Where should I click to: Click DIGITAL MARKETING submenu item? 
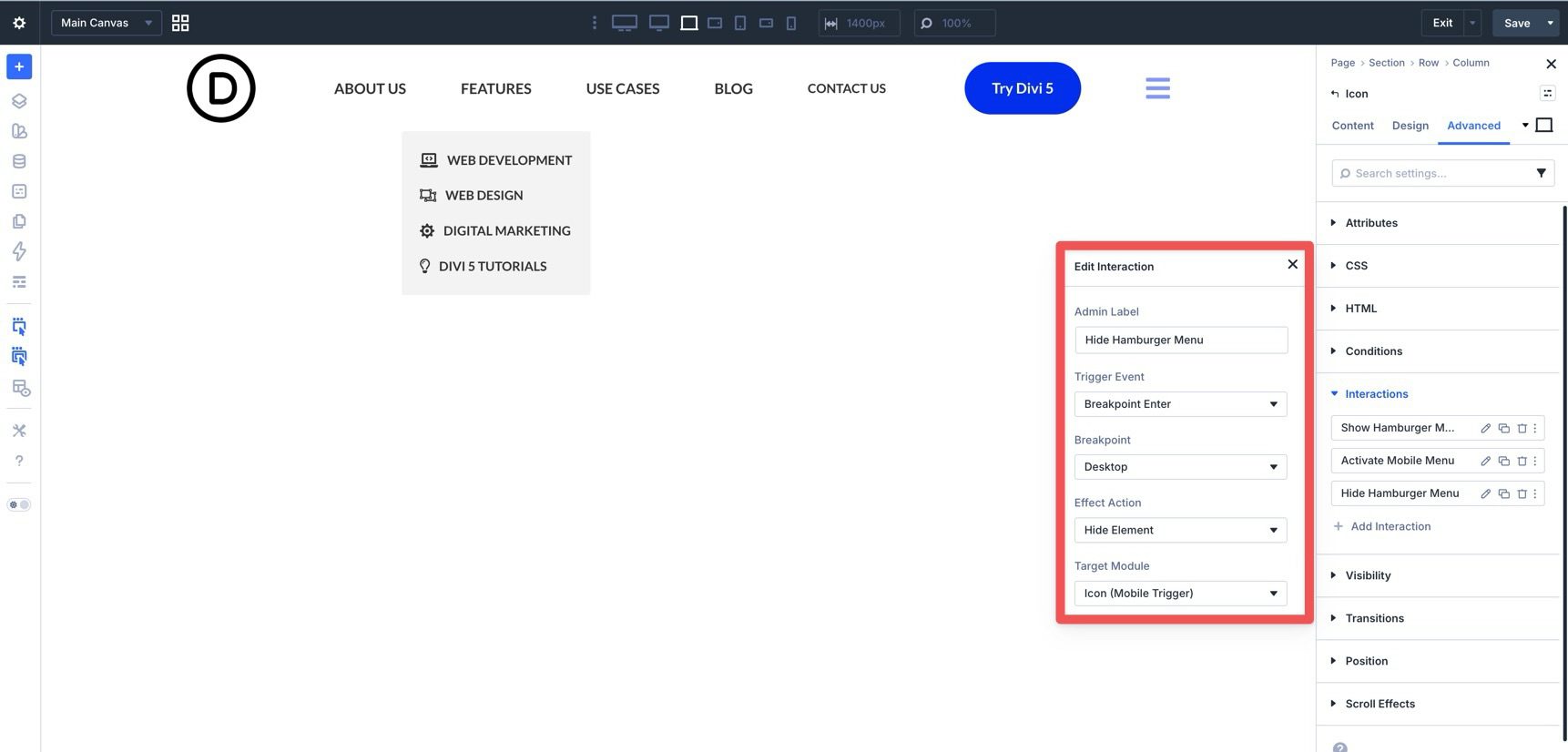point(506,231)
